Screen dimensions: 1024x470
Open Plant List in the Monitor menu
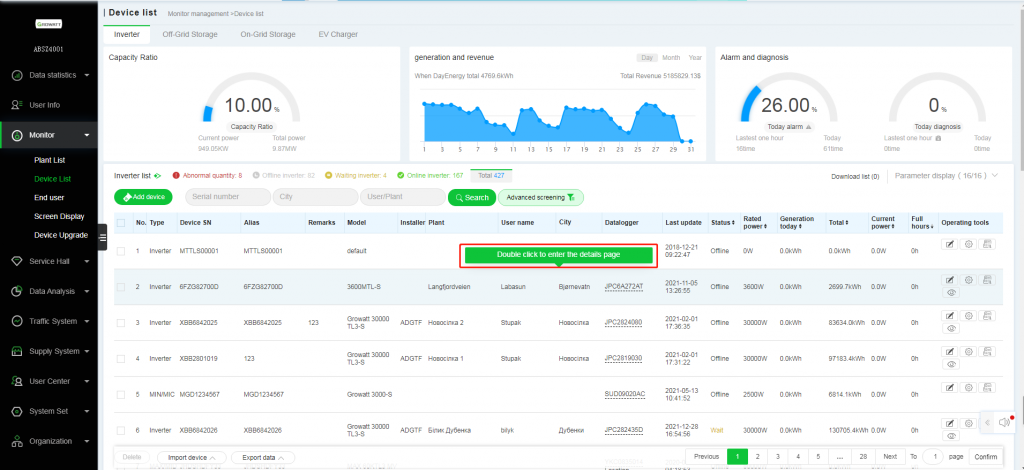[50, 160]
